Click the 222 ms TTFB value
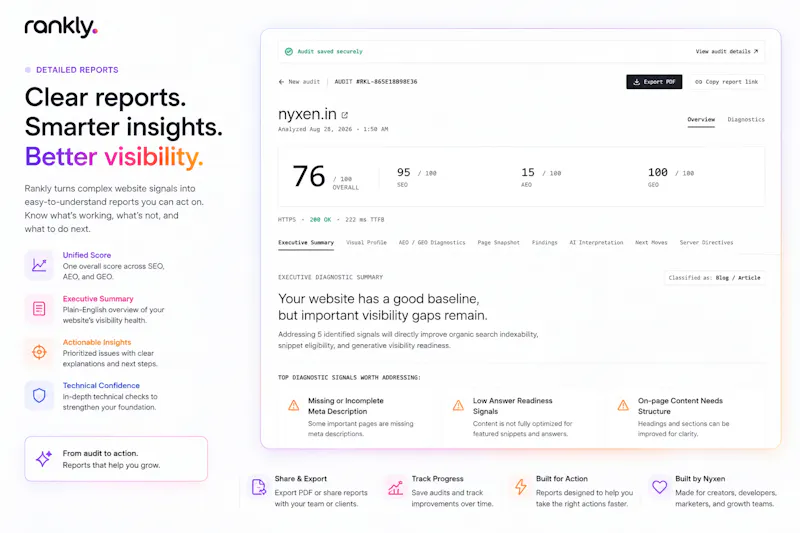The image size is (800, 533). point(365,220)
